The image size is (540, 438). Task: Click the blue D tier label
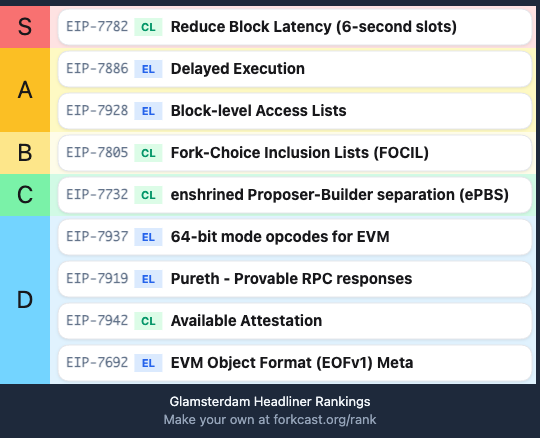click(x=25, y=300)
